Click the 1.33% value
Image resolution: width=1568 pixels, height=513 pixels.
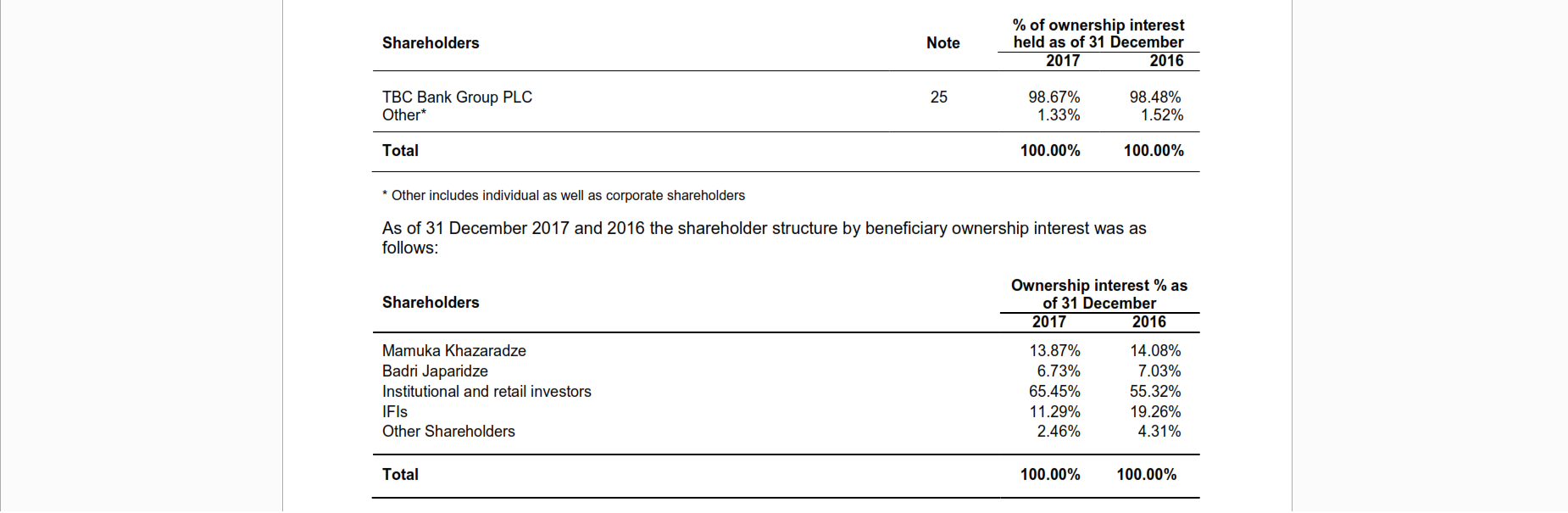tap(1059, 115)
